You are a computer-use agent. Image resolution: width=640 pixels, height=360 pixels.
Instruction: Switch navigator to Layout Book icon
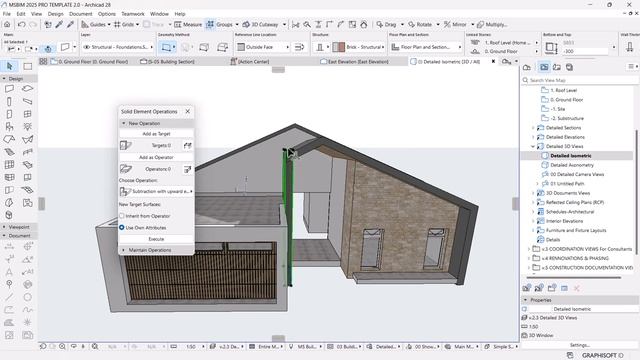pyautogui.click(x=557, y=67)
